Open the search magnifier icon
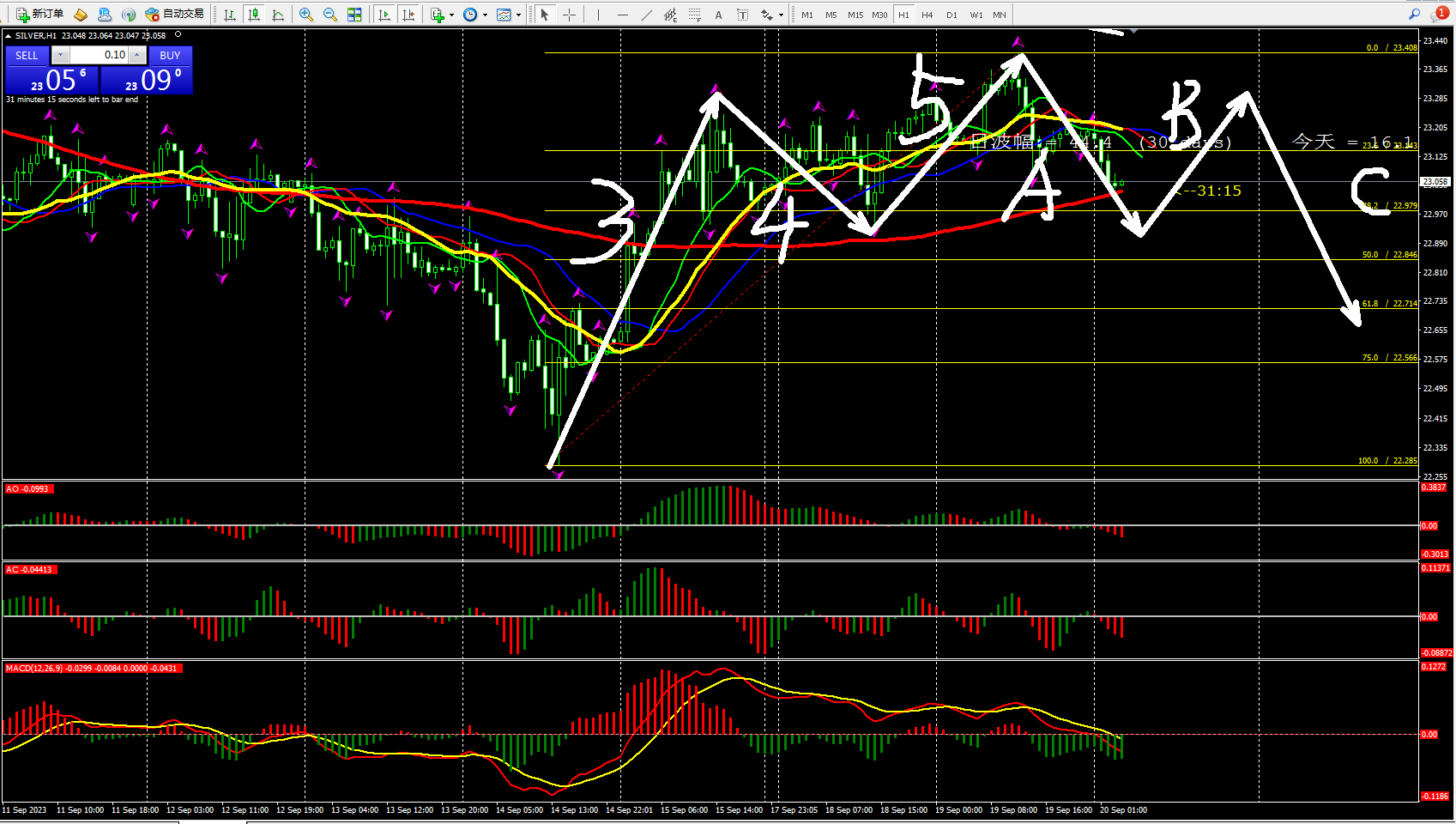The image size is (1456, 824). (x=1414, y=14)
